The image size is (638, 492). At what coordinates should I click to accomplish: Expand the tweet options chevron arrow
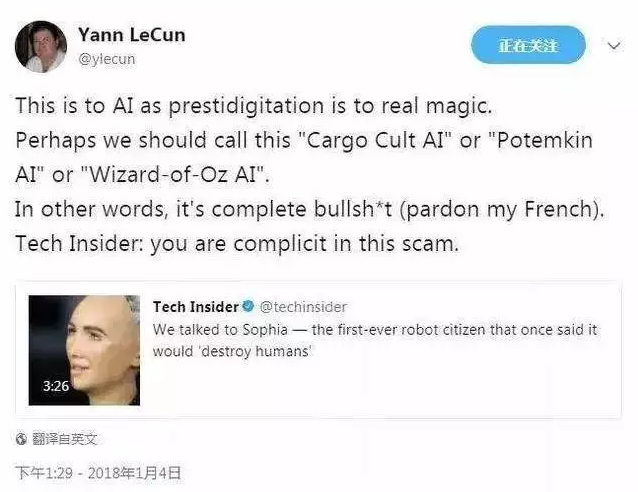point(614,46)
